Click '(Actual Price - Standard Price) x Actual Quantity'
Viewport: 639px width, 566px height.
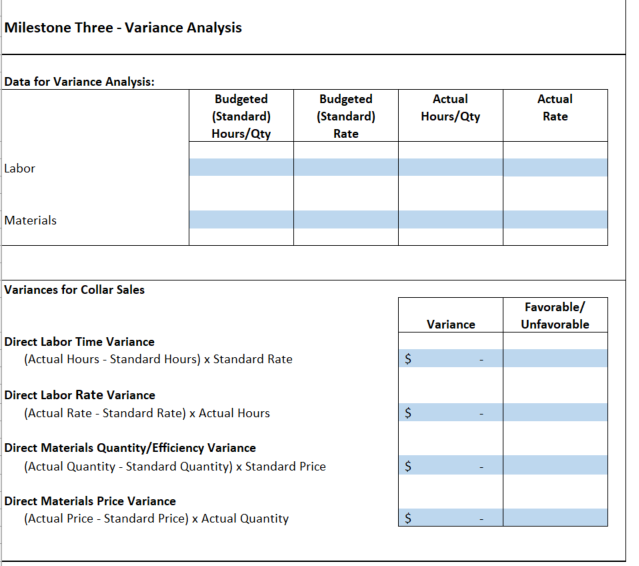click(x=156, y=518)
